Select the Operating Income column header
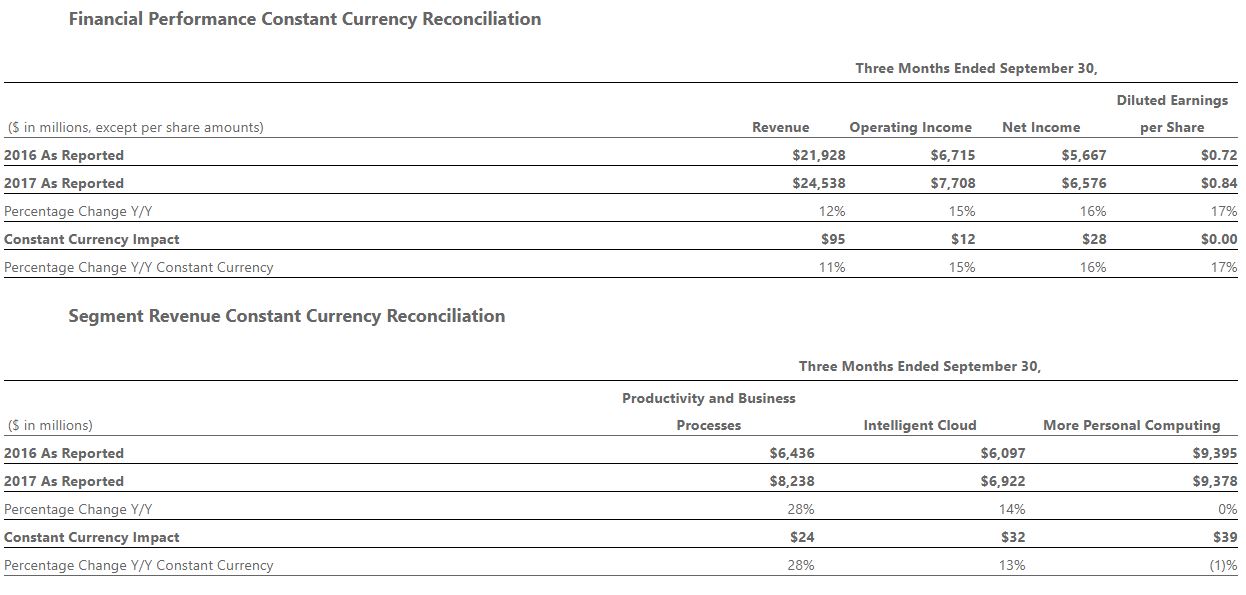The image size is (1246, 595). [x=910, y=127]
